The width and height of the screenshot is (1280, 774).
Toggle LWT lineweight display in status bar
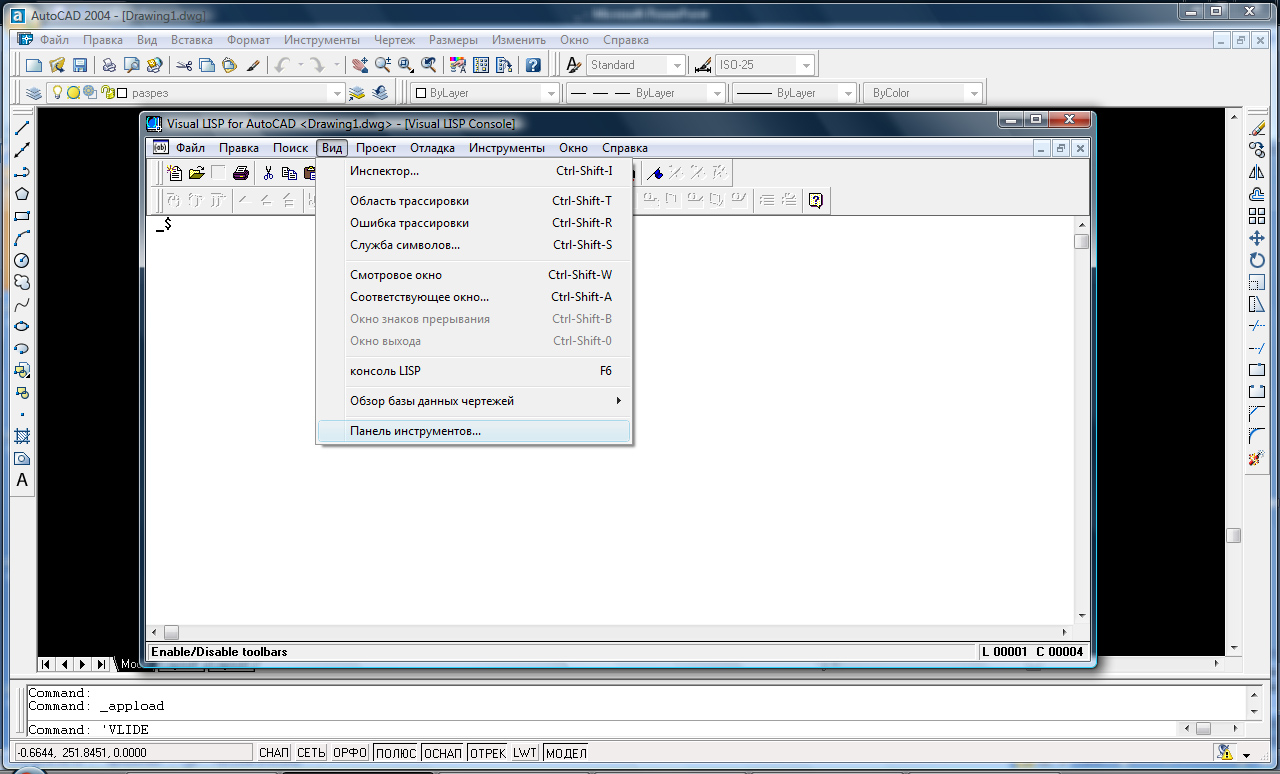(525, 753)
